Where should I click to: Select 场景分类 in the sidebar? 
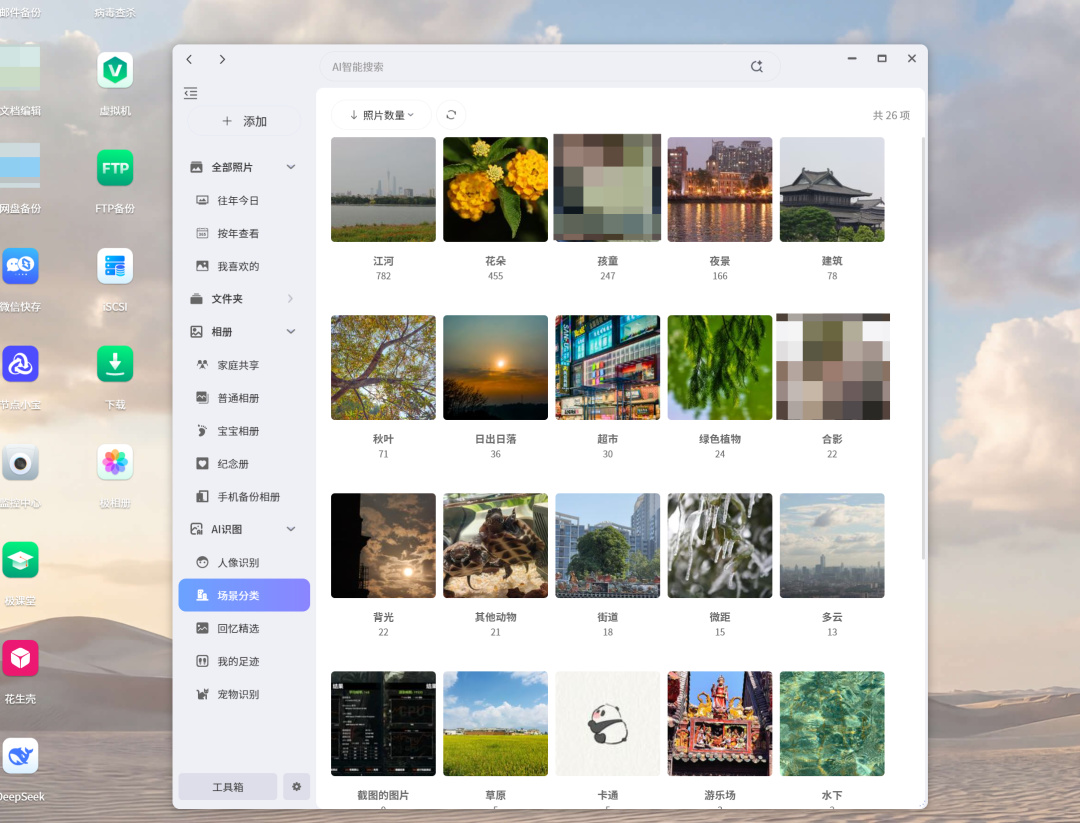point(244,595)
